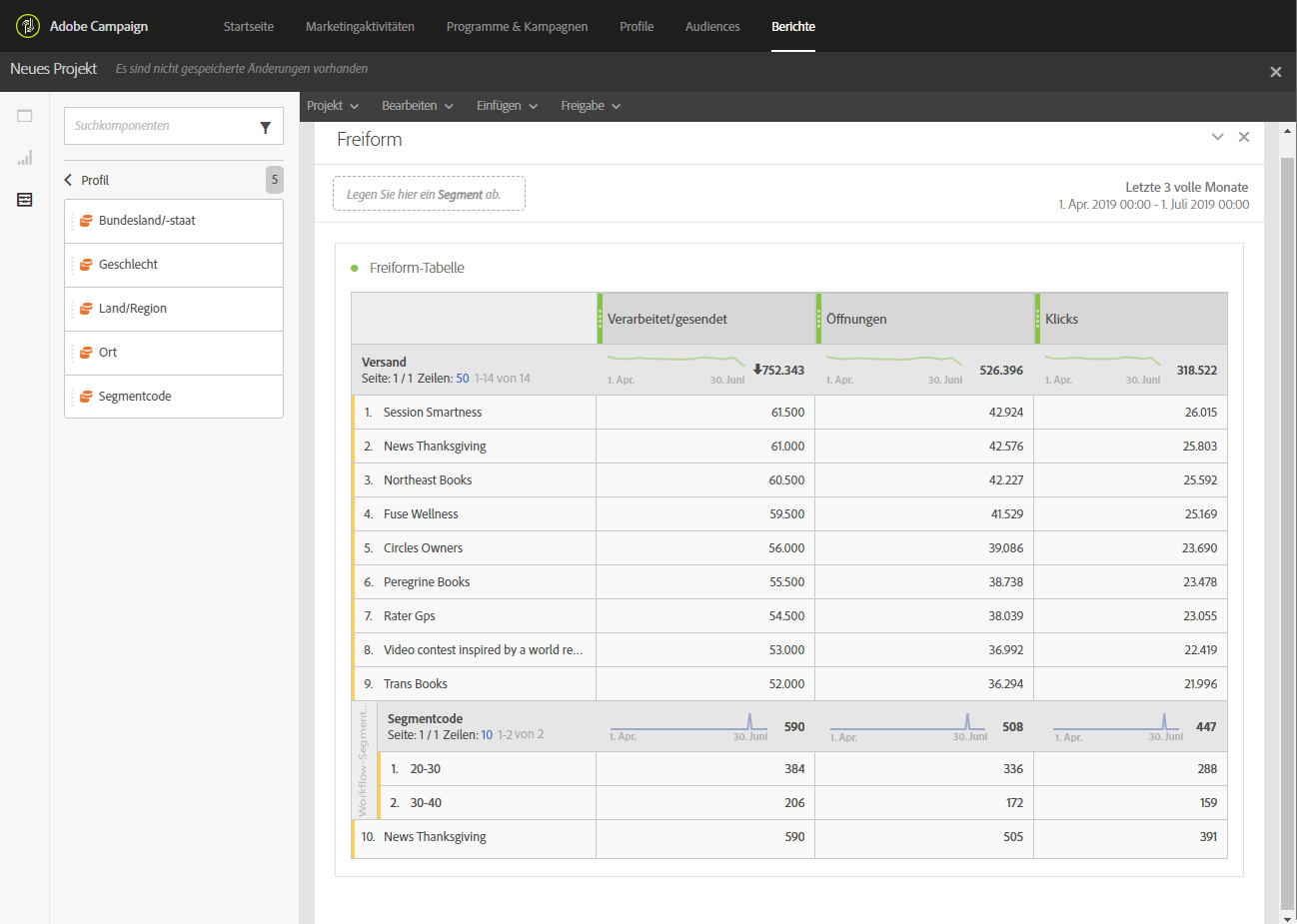Viewport: 1297px width, 924px height.
Task: Navigate to the Audiences tab
Action: 712,26
